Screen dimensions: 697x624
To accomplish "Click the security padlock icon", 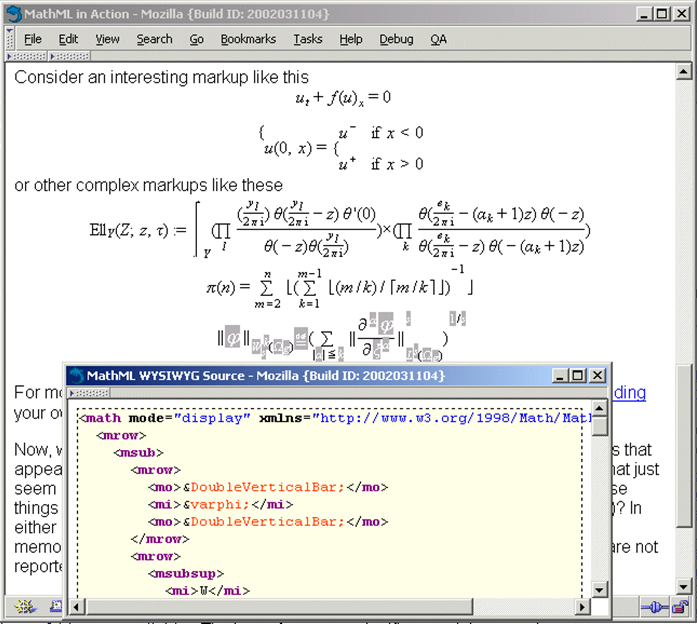I will pos(680,607).
